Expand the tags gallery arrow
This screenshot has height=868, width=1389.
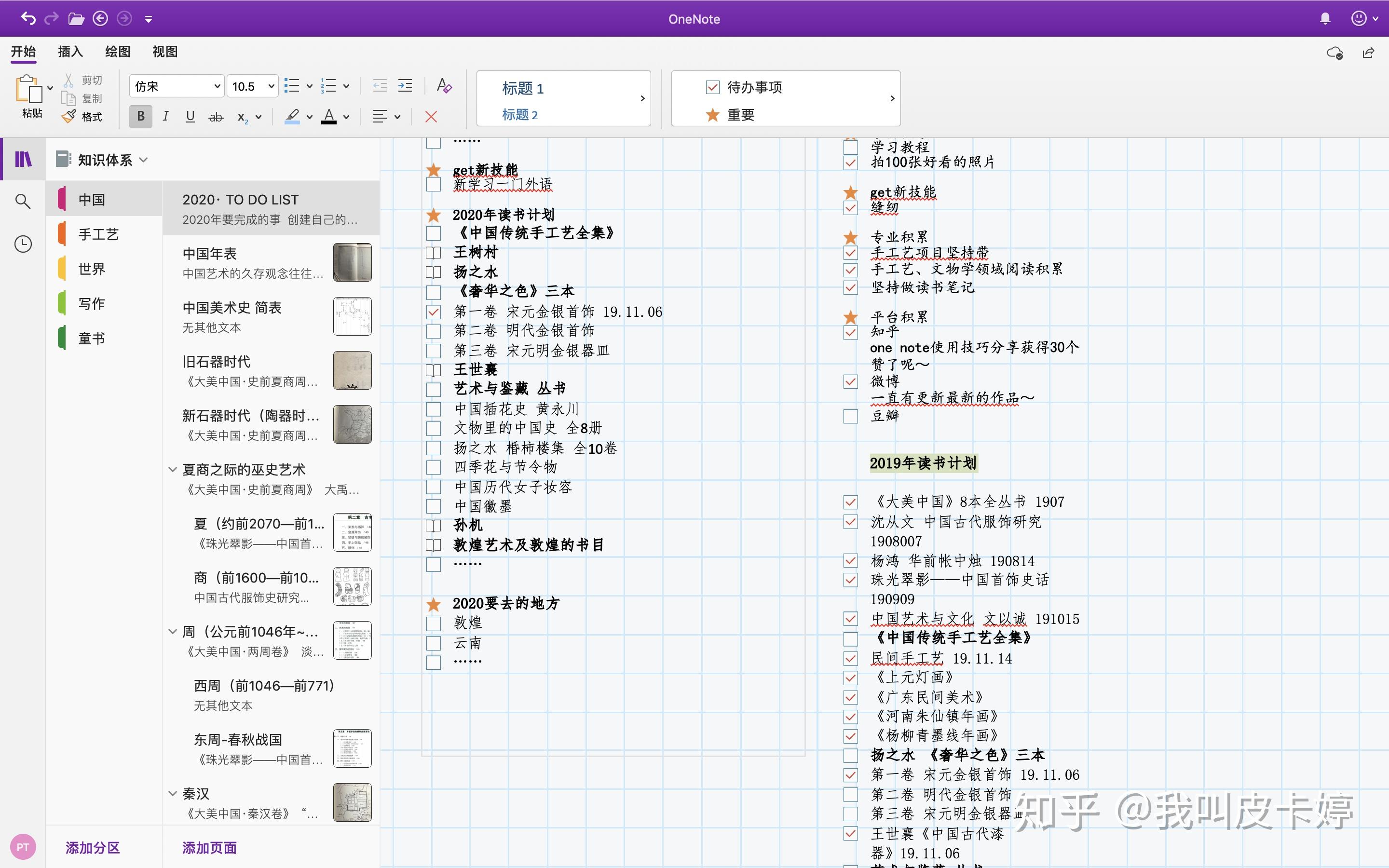click(x=892, y=98)
